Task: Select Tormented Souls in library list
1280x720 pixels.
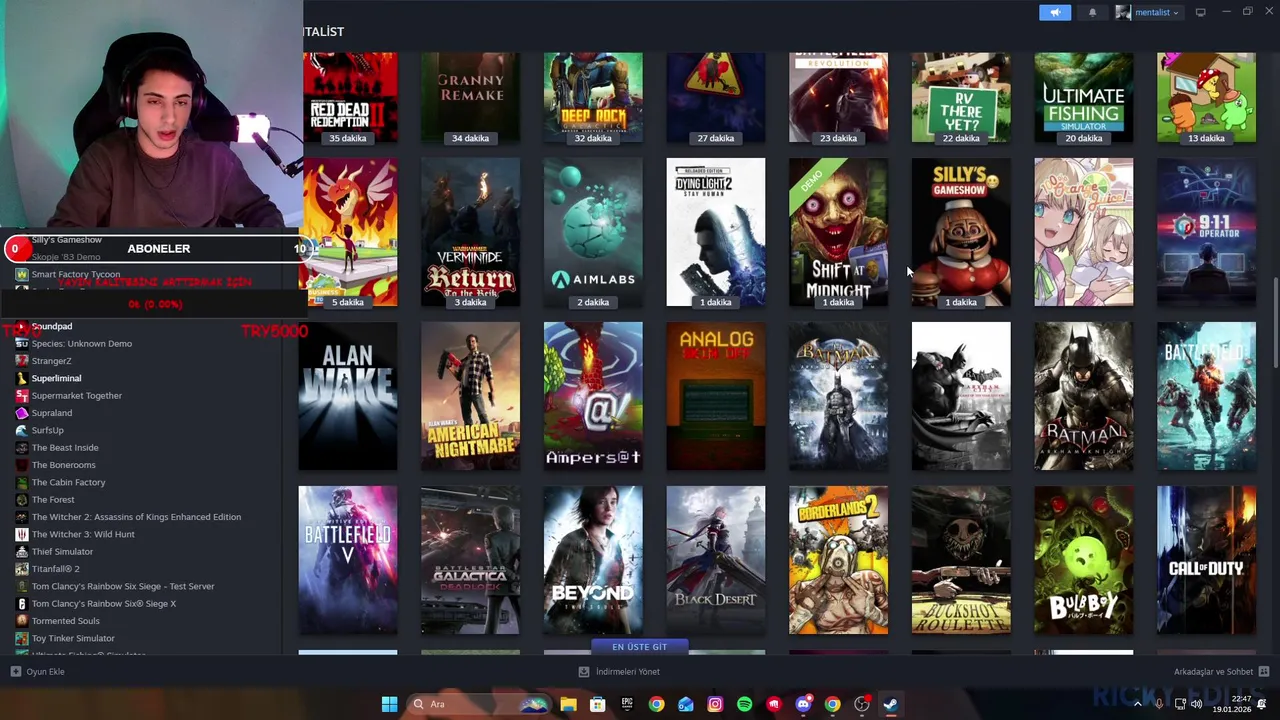Action: click(x=65, y=621)
